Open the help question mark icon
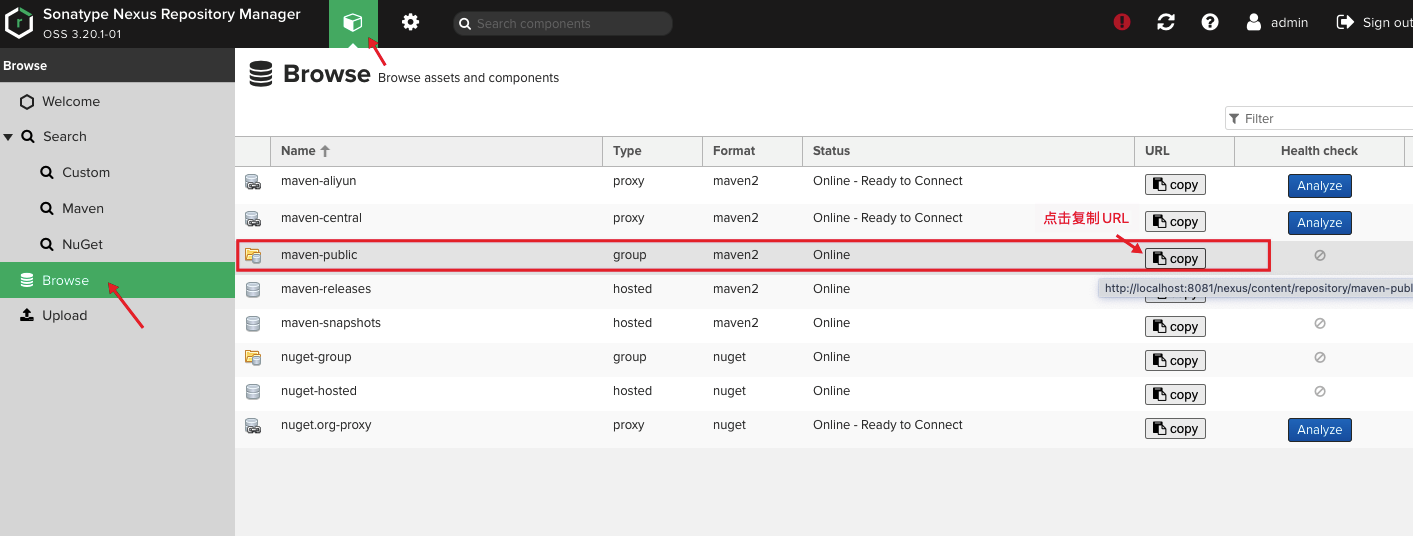Screen dimensions: 1413x536 coord(1210,22)
